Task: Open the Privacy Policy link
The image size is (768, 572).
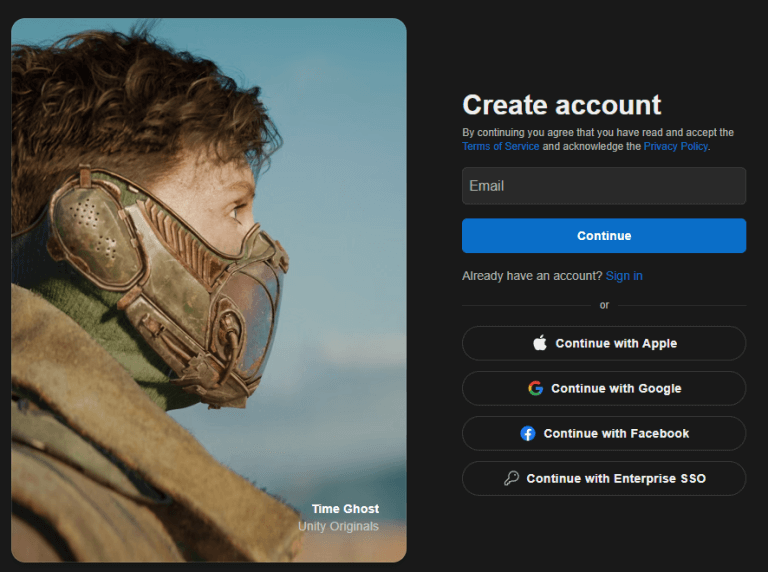Action: tap(675, 146)
